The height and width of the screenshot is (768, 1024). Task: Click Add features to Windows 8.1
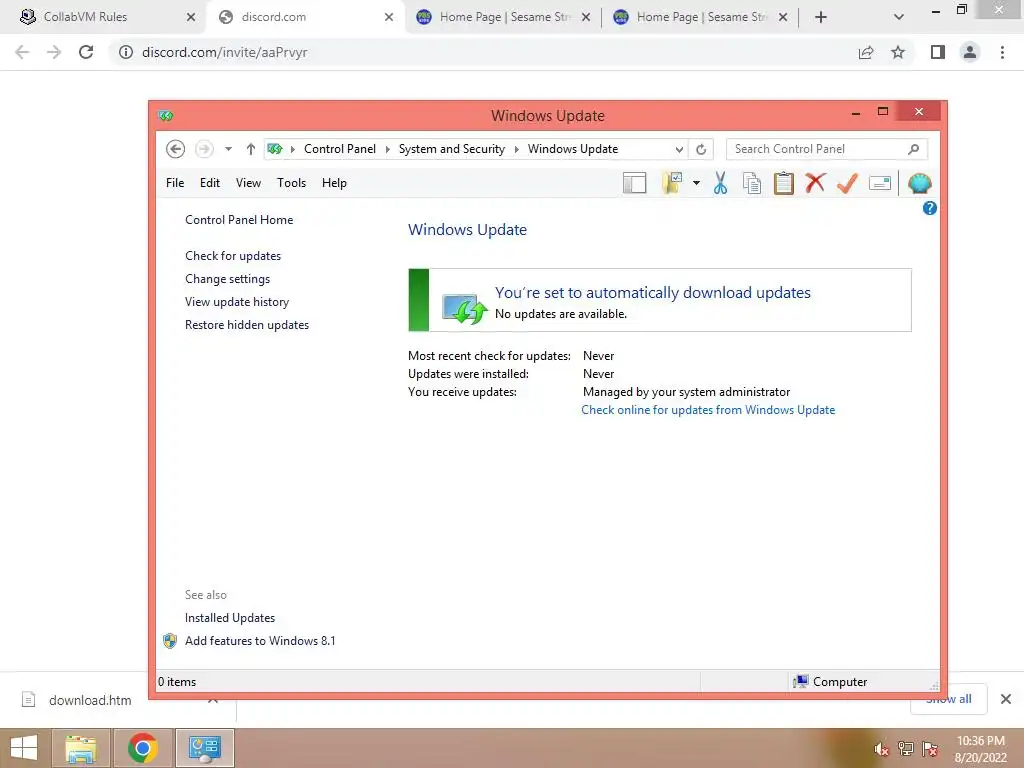260,641
